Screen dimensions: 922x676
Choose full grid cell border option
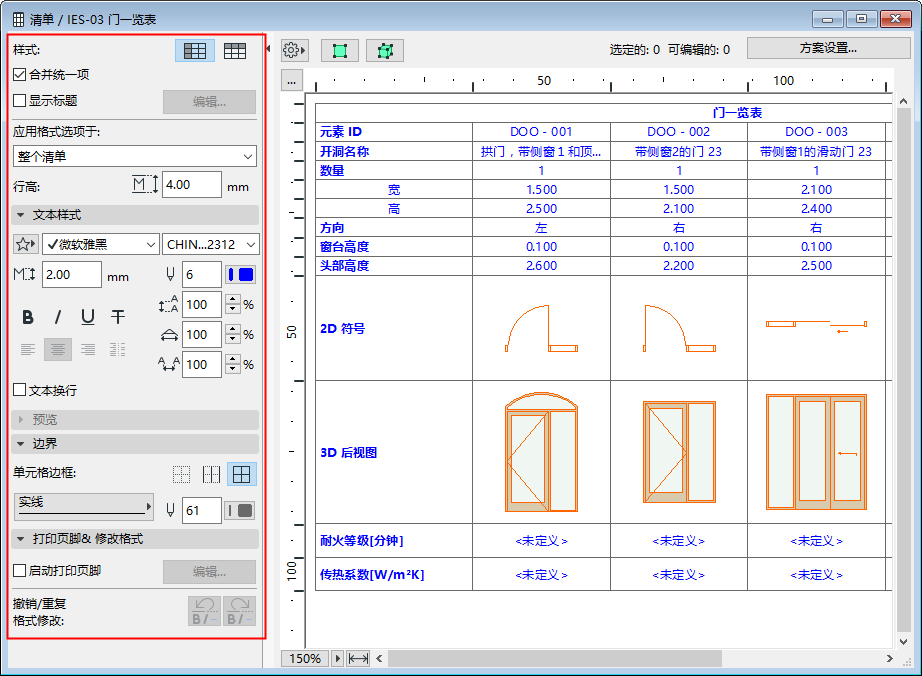242,474
